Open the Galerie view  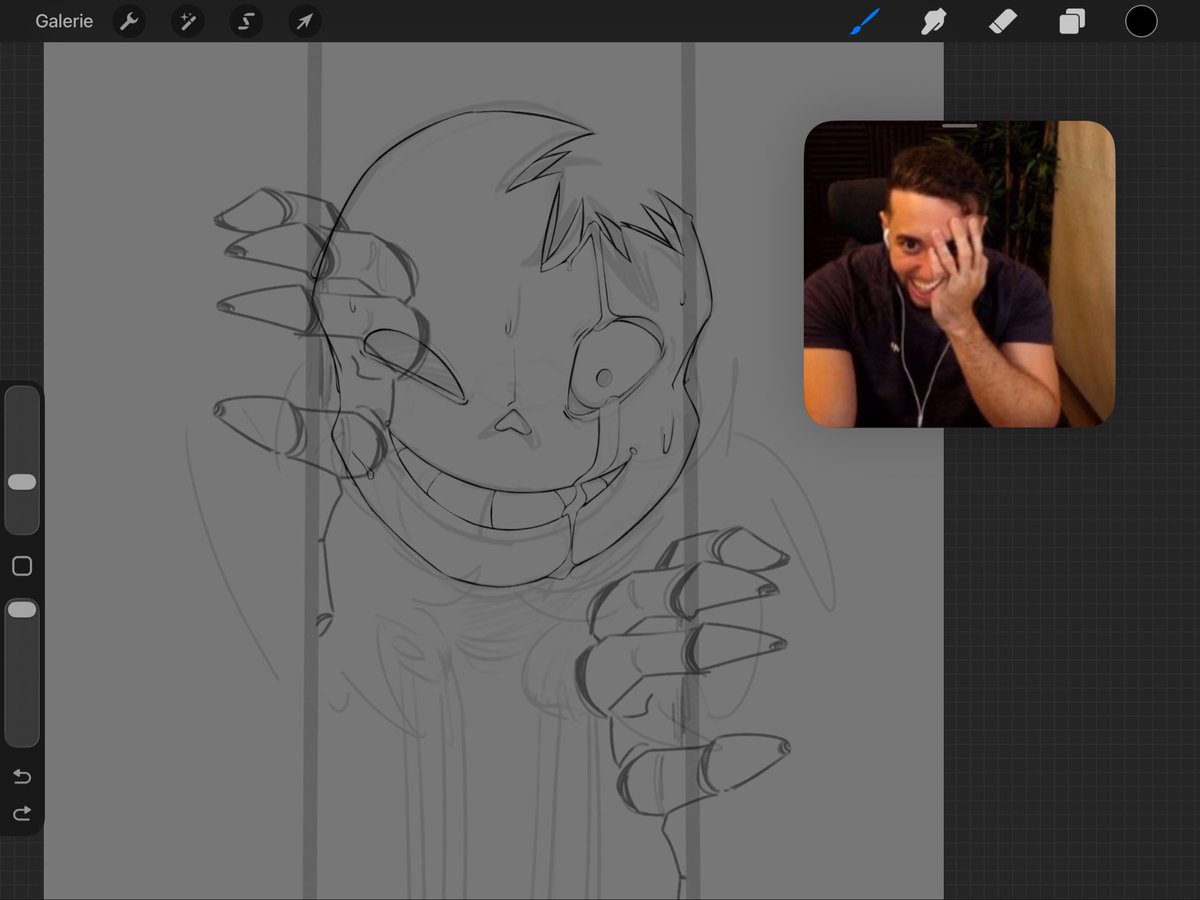tap(64, 21)
